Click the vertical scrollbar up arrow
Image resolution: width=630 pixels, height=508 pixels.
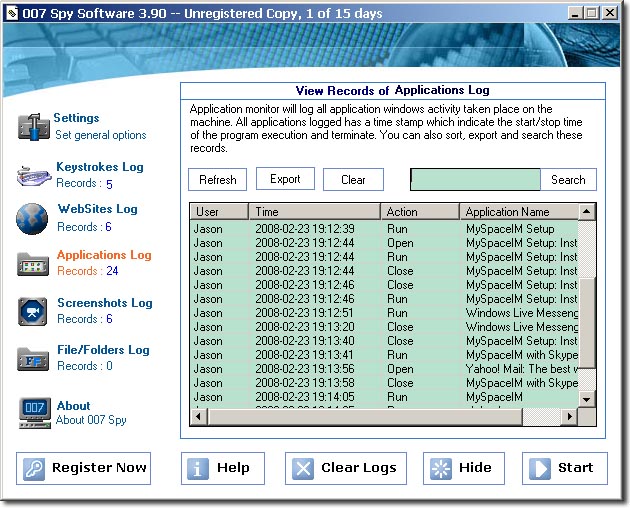tap(587, 211)
